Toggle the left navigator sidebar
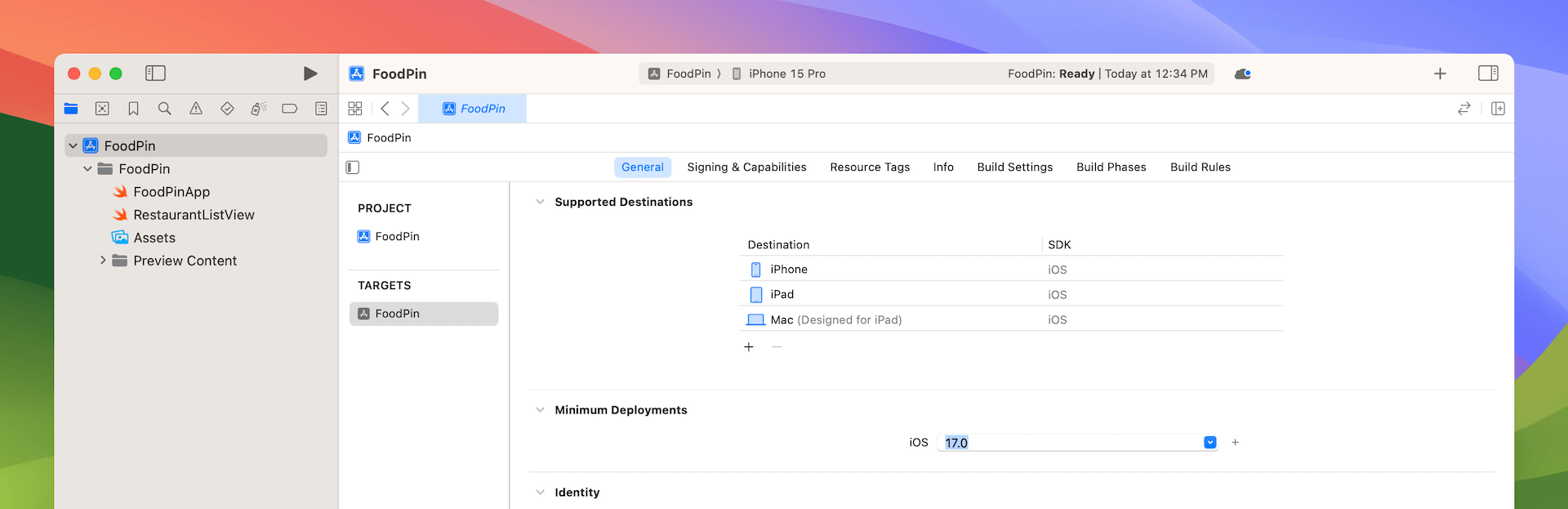 [155, 74]
